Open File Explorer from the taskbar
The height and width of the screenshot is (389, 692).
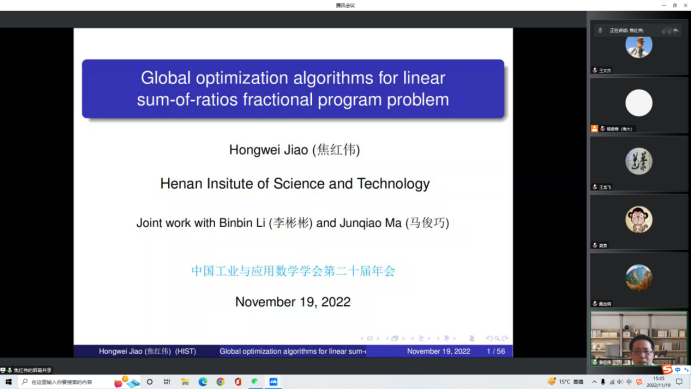[185, 382]
